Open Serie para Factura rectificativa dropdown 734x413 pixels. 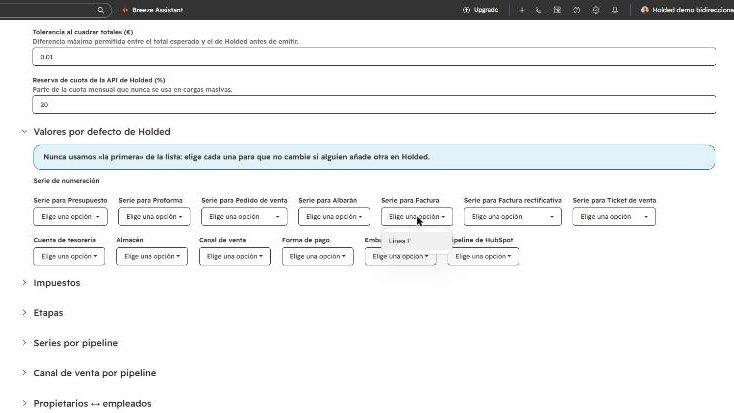point(513,217)
